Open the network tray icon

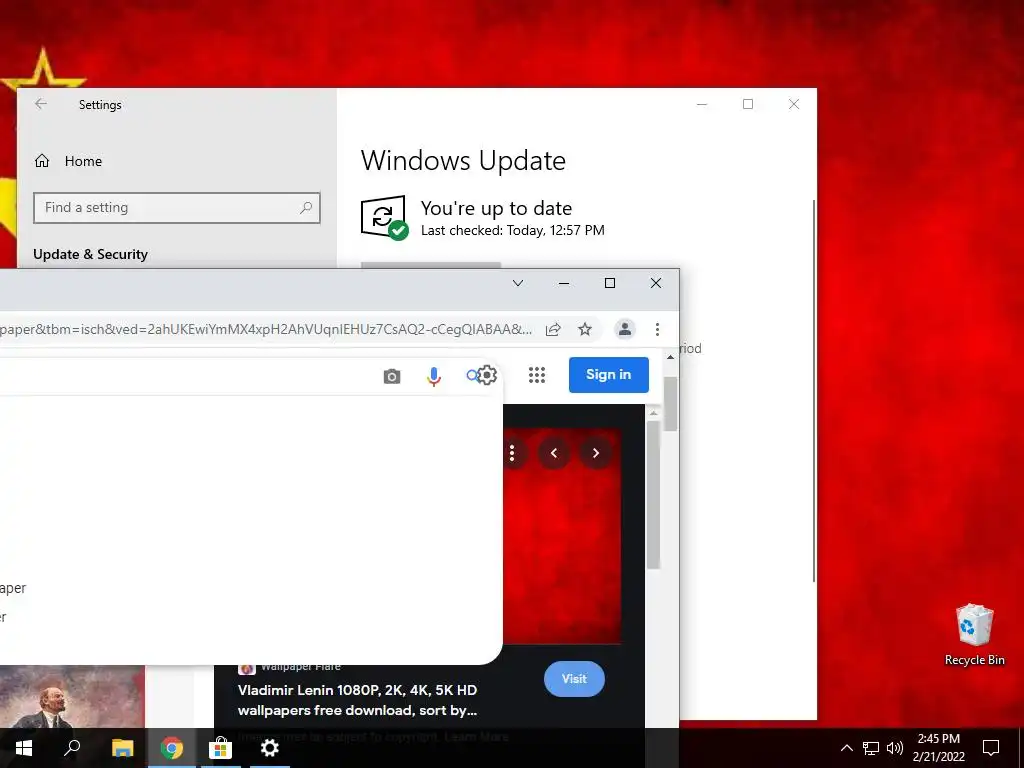[x=871, y=748]
